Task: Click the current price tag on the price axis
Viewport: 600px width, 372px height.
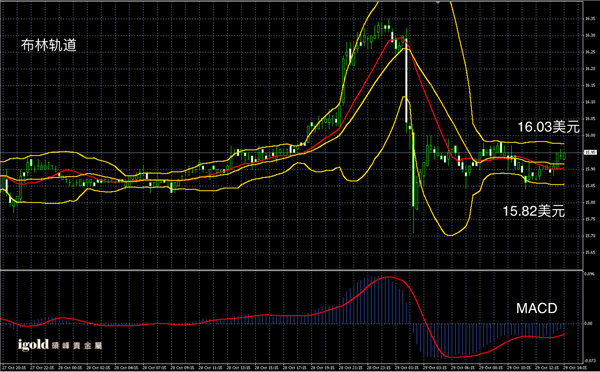Action: click(x=590, y=152)
